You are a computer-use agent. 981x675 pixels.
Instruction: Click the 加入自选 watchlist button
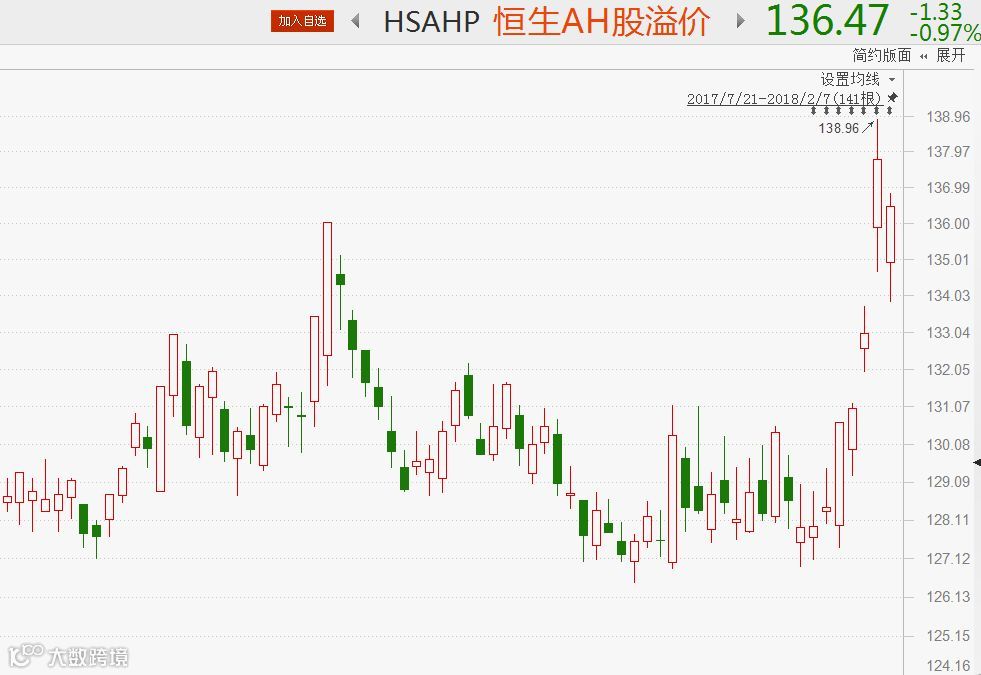[x=302, y=21]
